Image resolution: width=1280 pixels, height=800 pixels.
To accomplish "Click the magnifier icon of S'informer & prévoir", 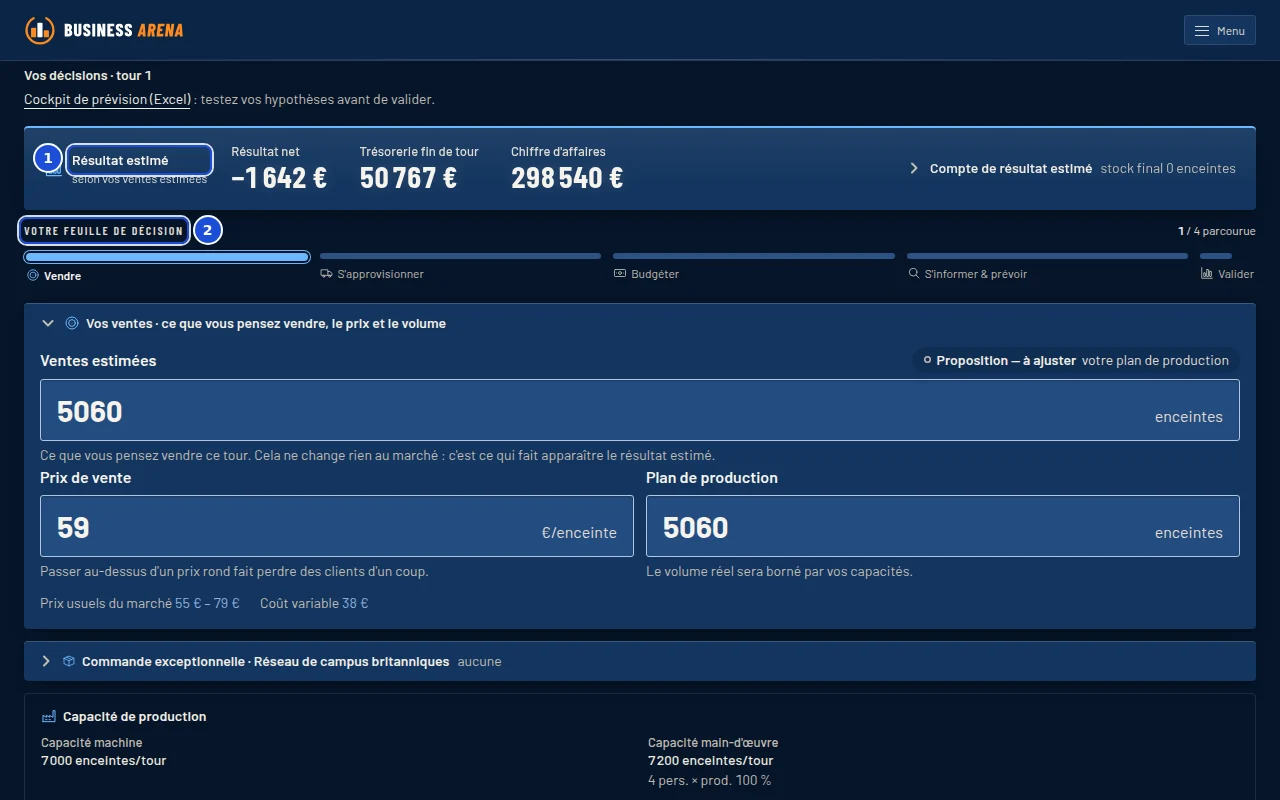I will coord(913,274).
